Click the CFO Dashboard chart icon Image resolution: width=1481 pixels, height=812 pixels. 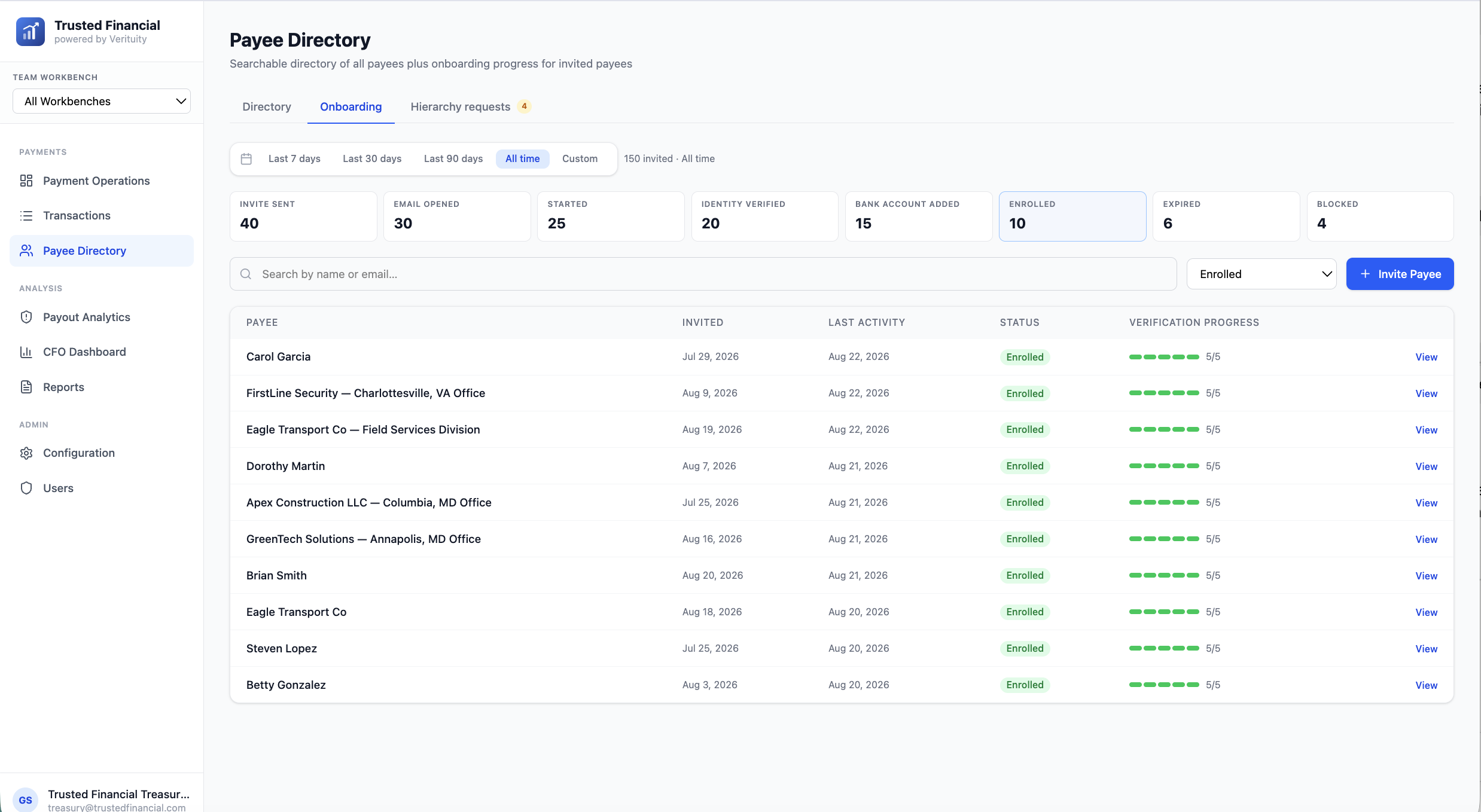click(x=26, y=352)
